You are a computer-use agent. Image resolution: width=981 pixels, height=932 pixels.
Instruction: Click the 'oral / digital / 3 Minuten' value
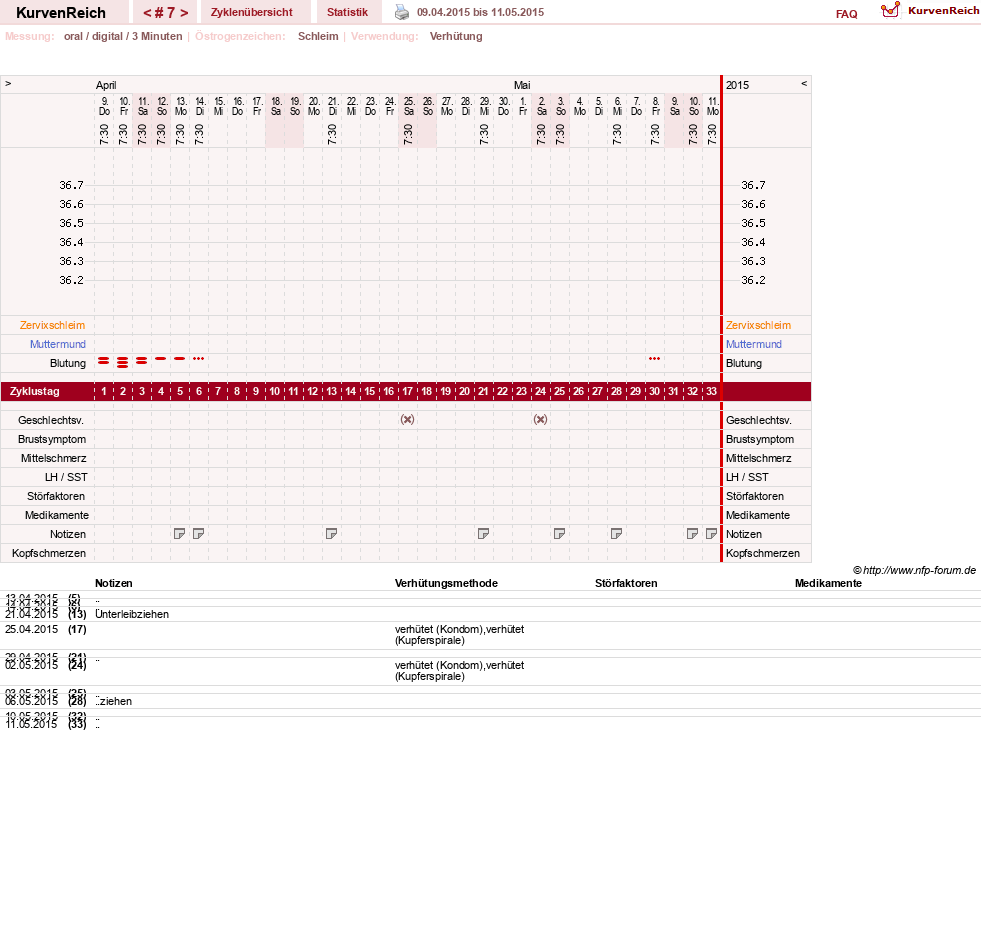click(x=123, y=36)
